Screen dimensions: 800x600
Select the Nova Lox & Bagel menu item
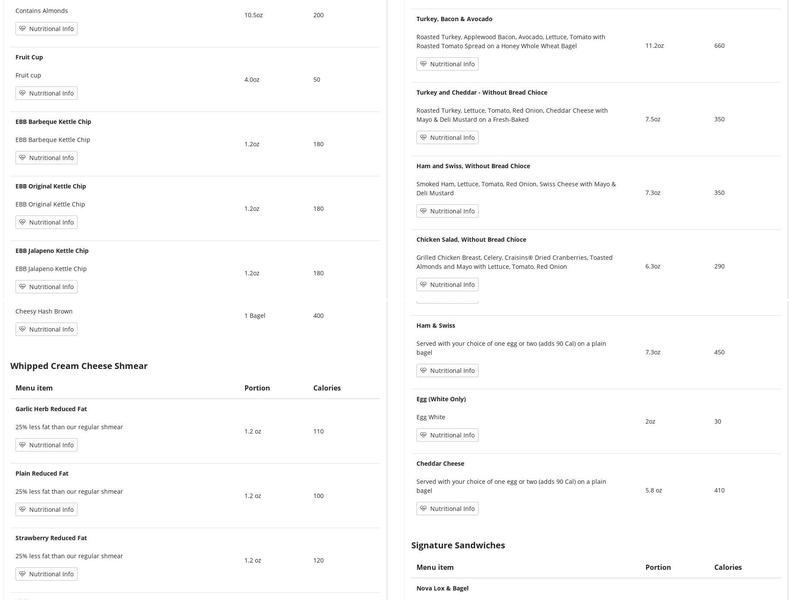pos(442,588)
